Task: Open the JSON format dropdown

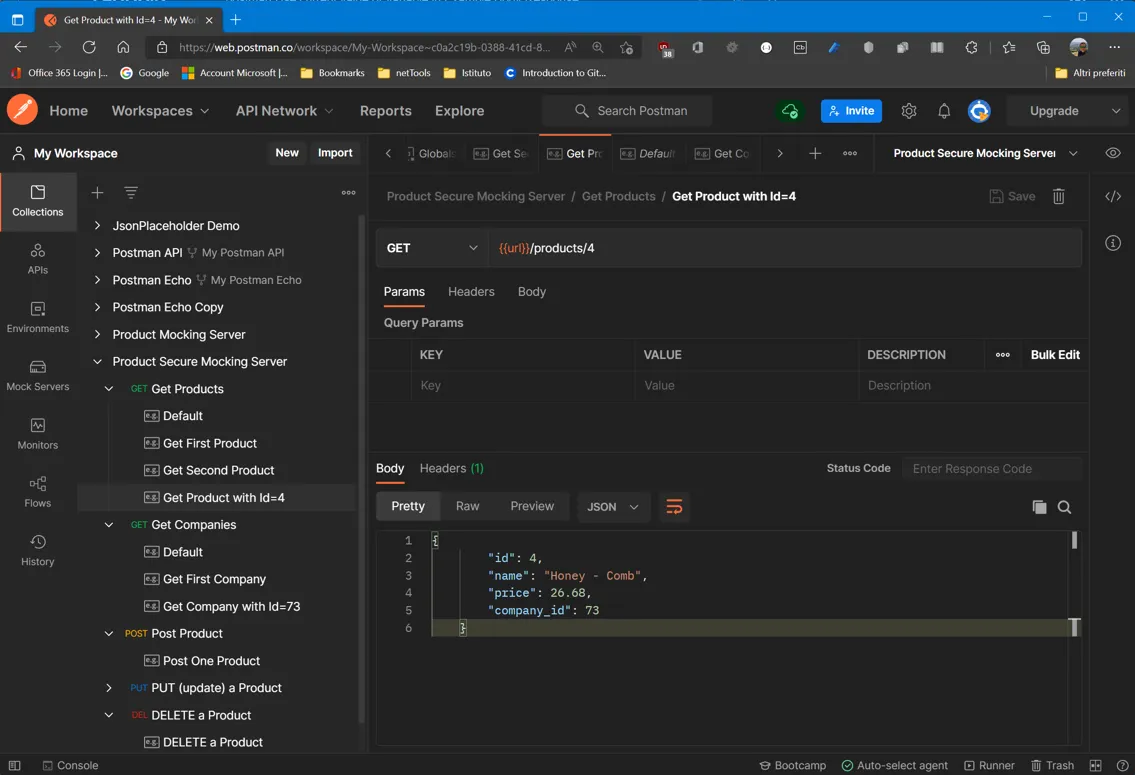Action: 612,507
